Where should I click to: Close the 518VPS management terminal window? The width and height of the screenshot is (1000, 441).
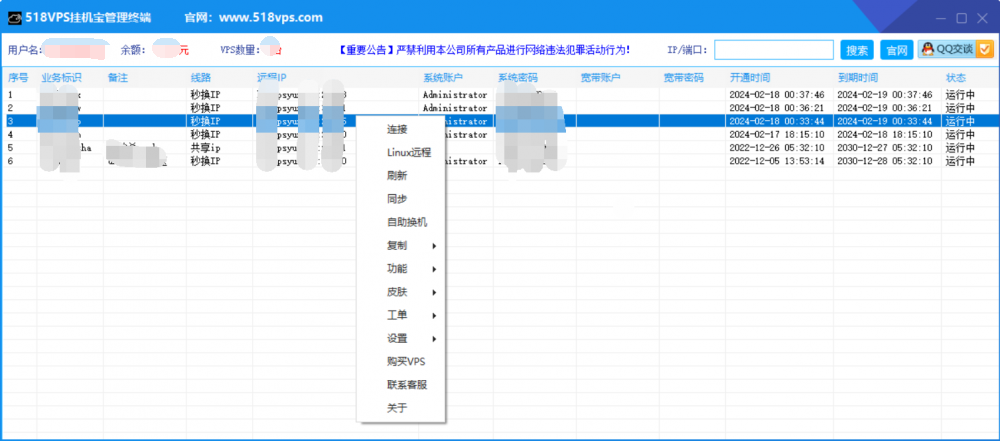pos(983,18)
